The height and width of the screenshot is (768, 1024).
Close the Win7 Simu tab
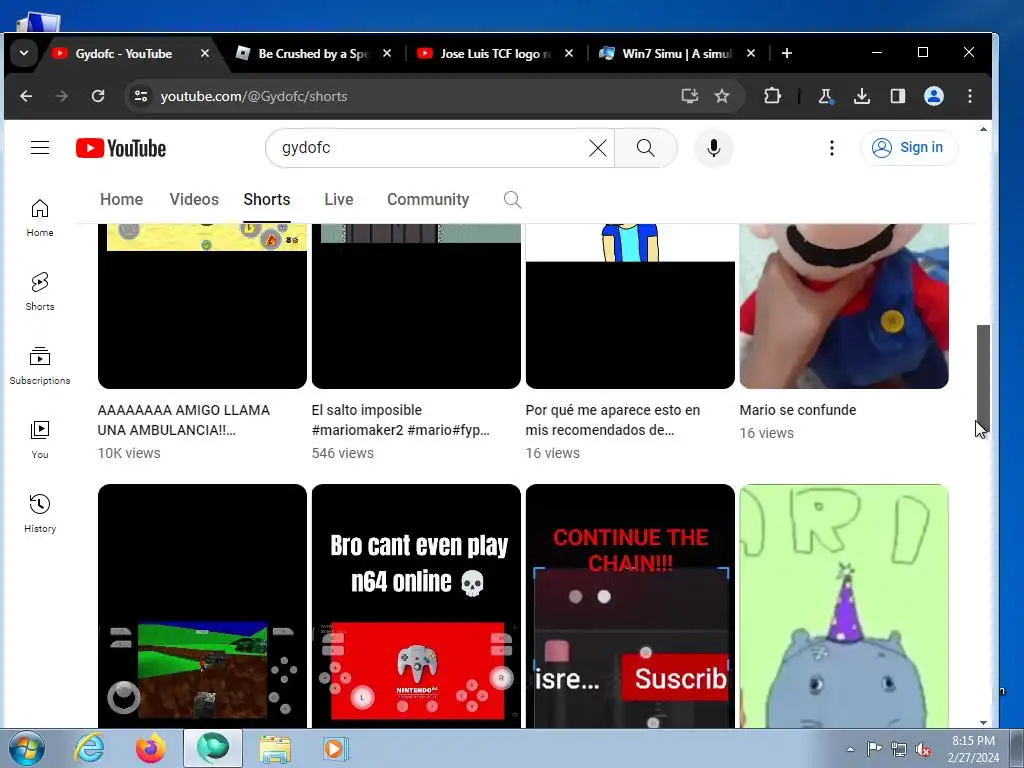[751, 54]
